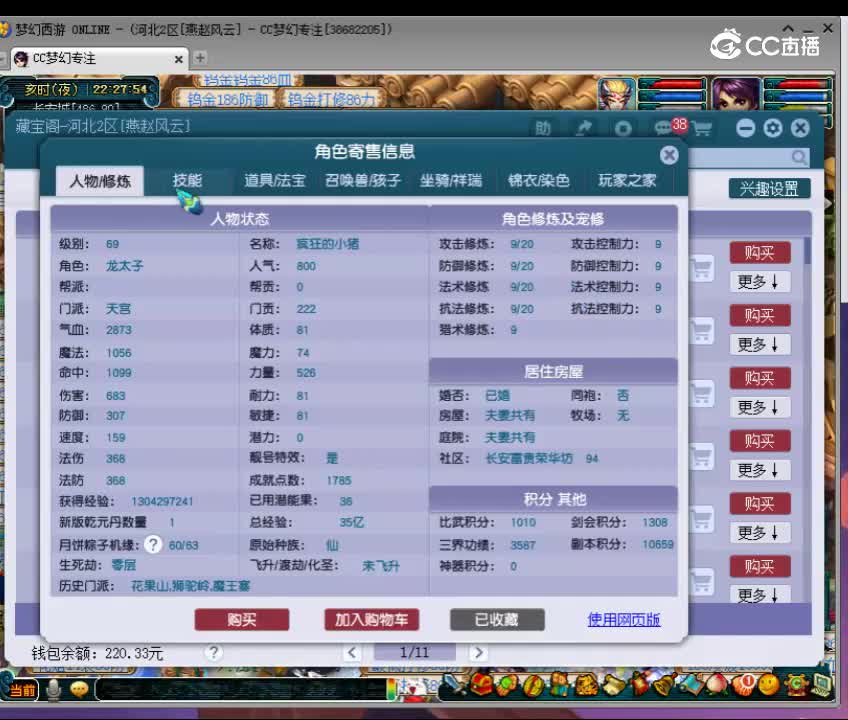Click the 当前 channel button

pos(22,690)
